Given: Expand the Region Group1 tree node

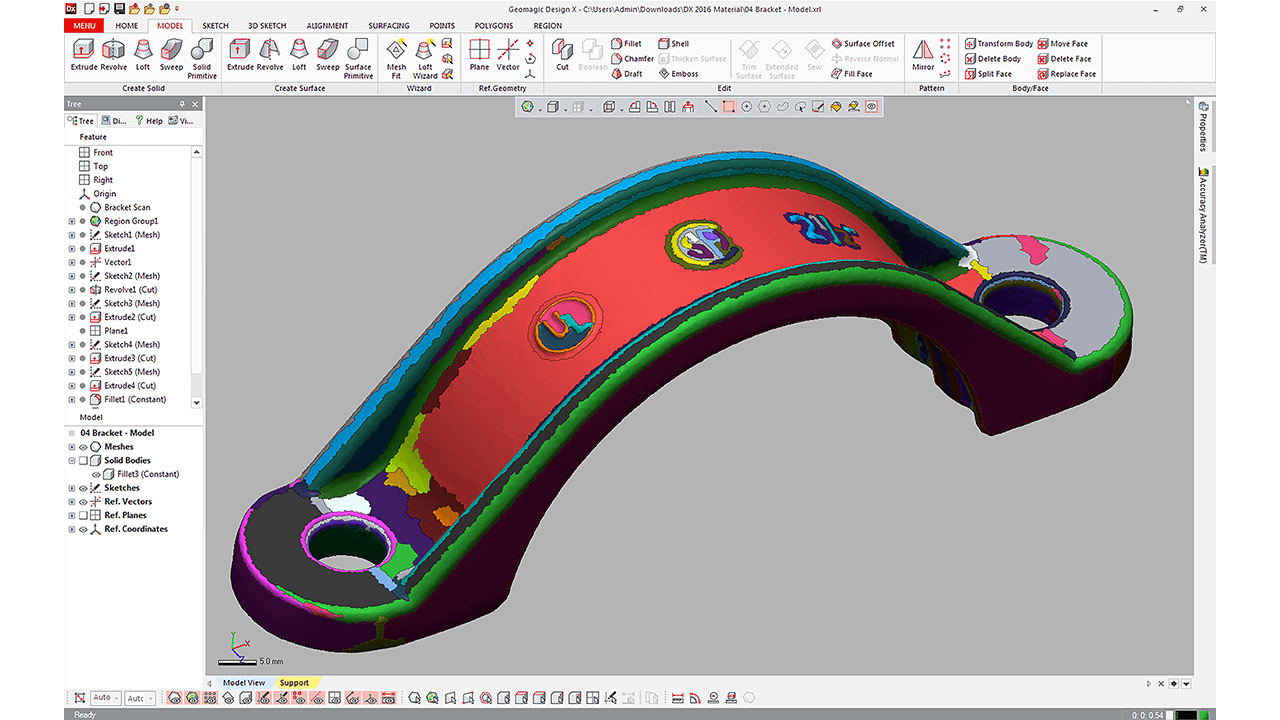Looking at the screenshot, I should 71,221.
